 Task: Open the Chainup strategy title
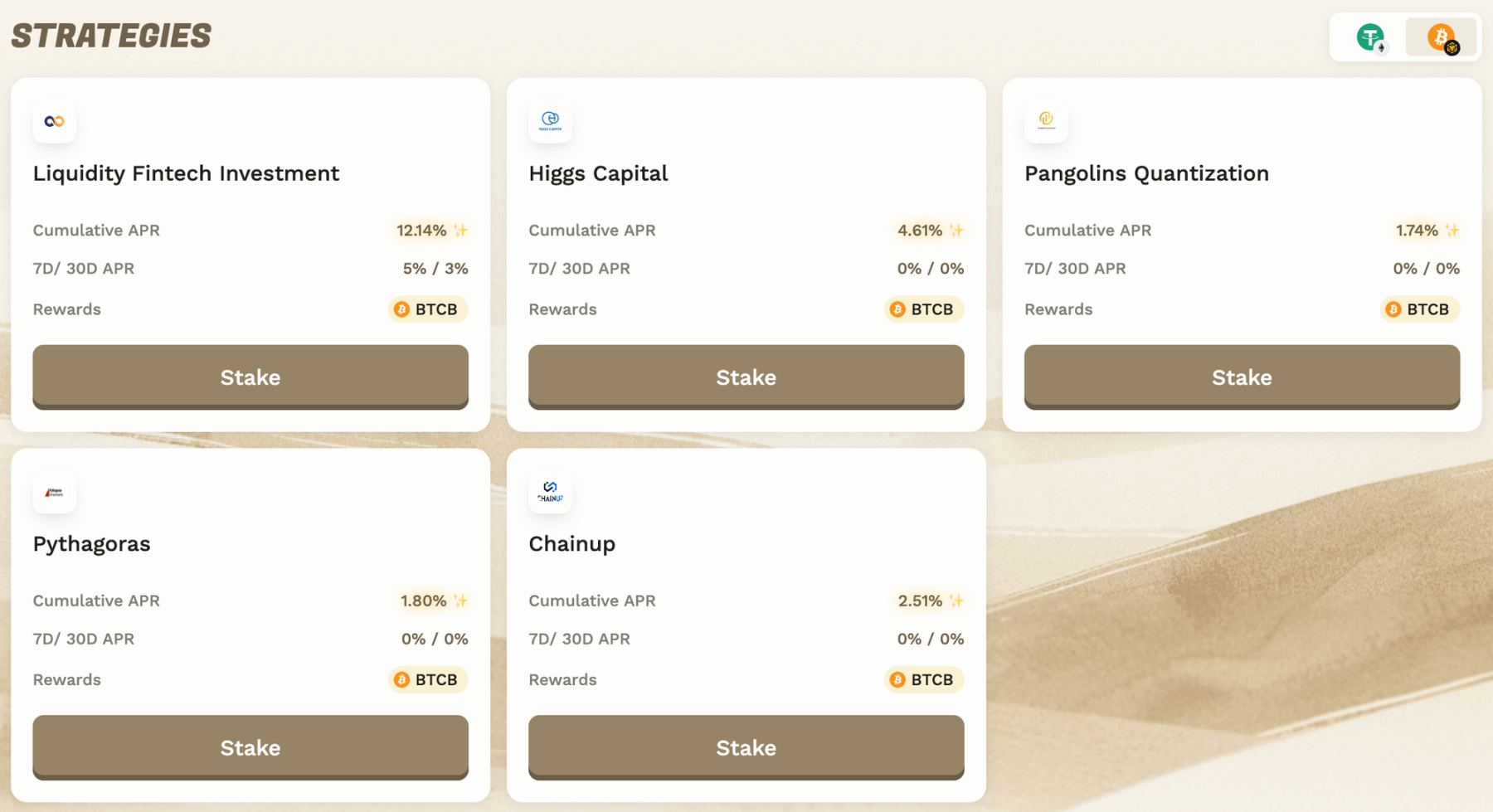click(x=572, y=544)
